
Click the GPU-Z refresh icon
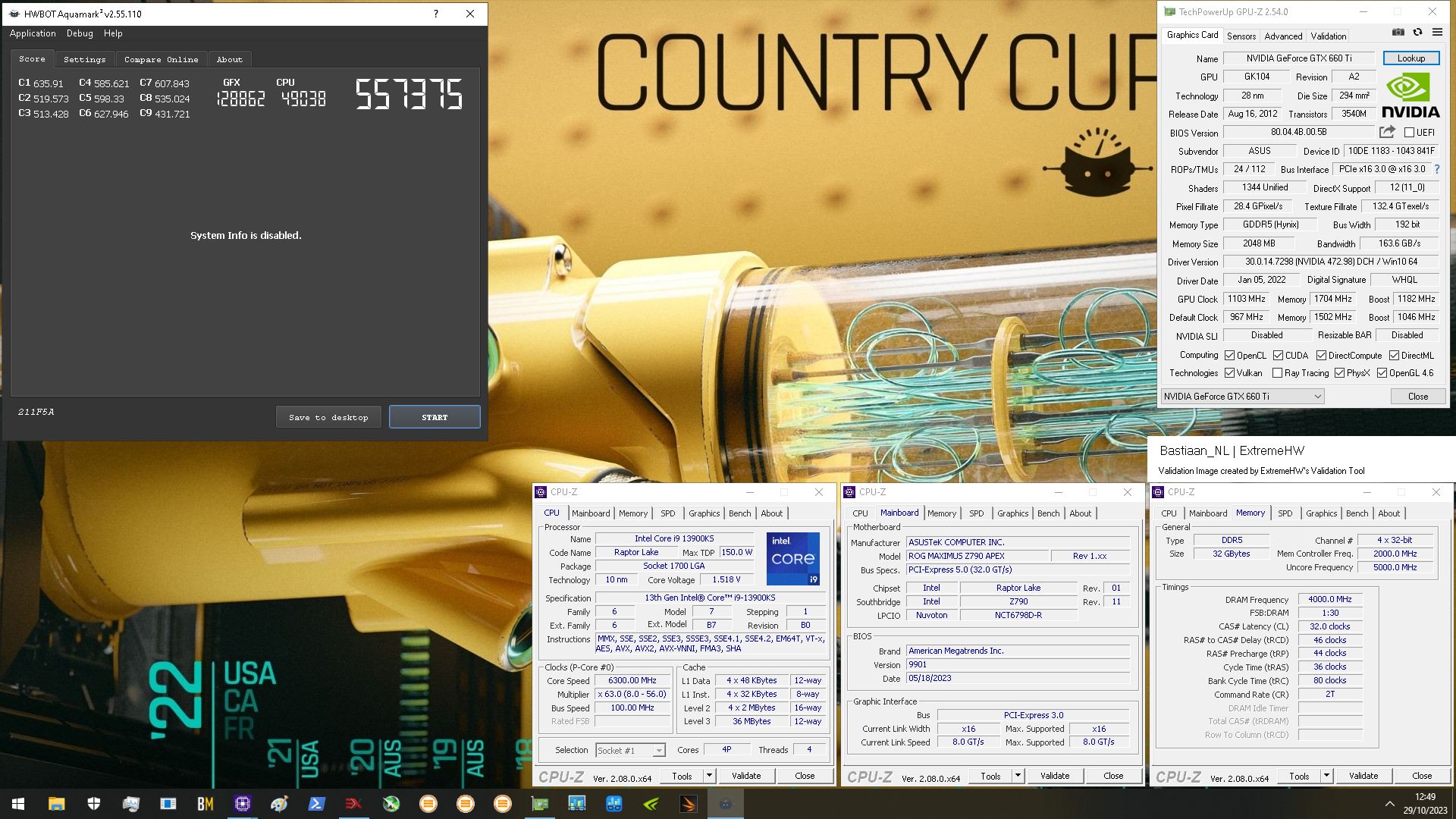pos(1417,33)
